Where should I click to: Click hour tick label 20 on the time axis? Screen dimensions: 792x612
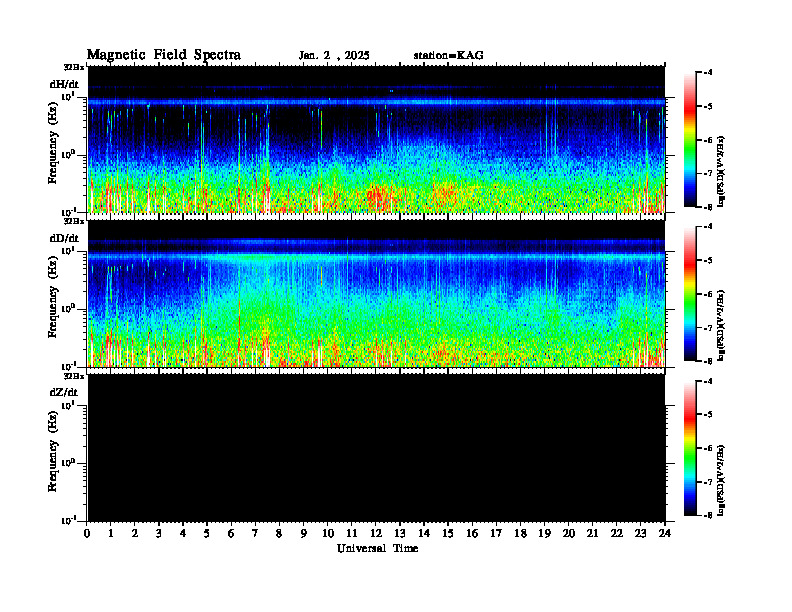pos(569,534)
